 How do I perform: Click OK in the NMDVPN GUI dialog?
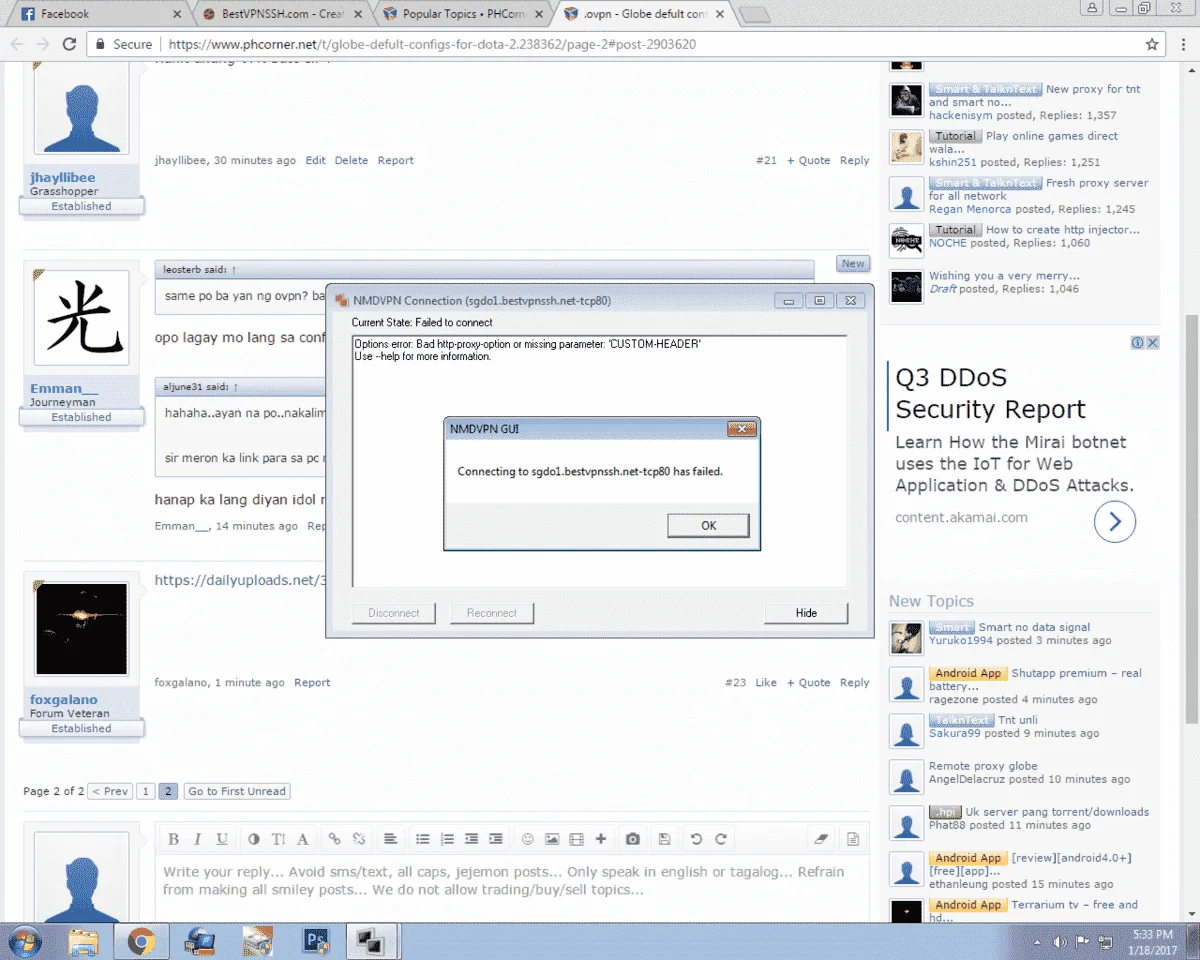point(708,526)
